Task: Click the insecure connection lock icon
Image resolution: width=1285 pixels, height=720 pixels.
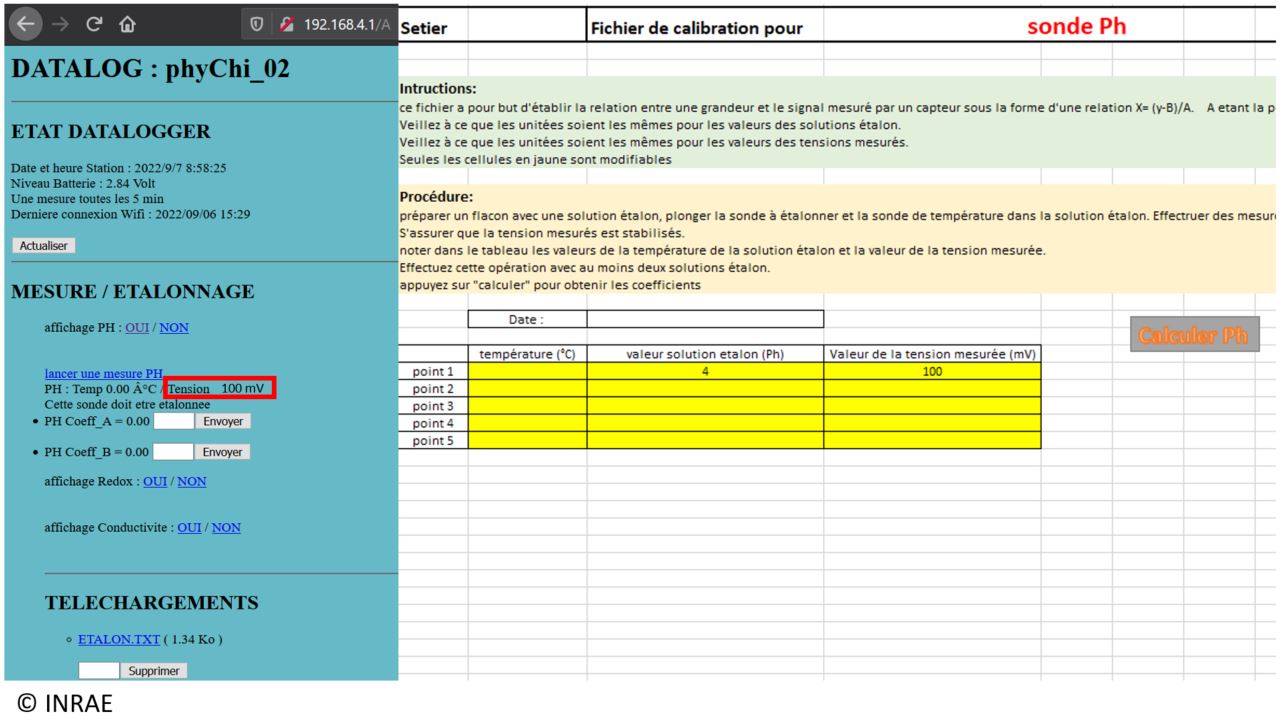Action: click(x=285, y=24)
